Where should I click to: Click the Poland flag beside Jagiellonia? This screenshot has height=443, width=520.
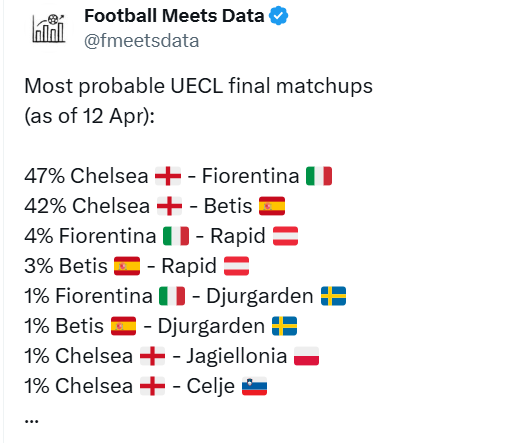(306, 356)
